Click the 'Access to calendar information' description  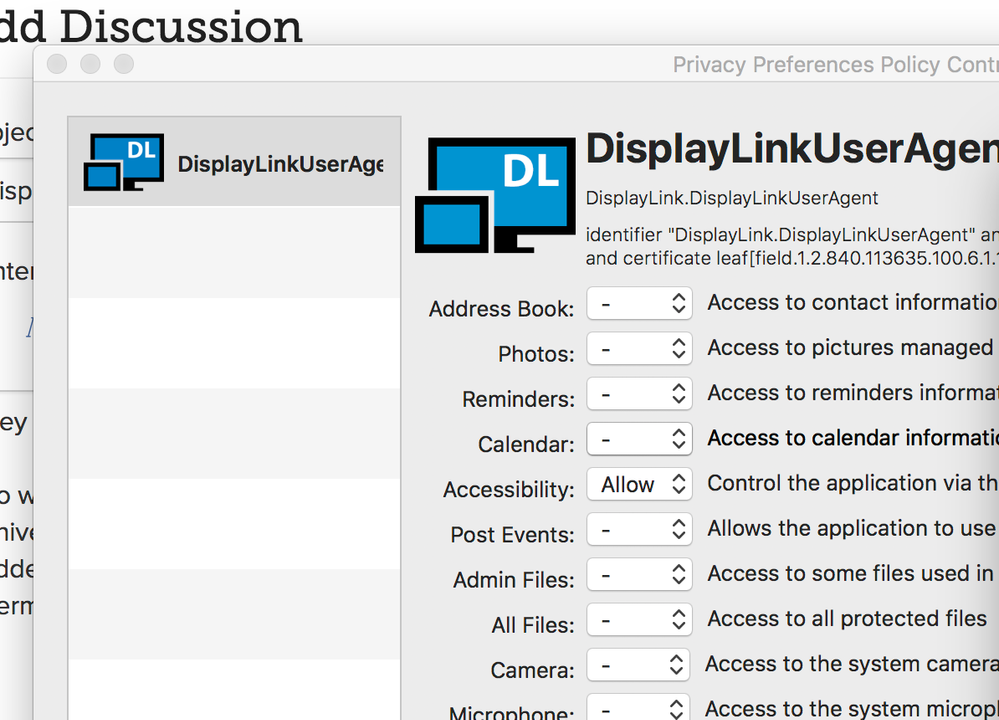[853, 438]
